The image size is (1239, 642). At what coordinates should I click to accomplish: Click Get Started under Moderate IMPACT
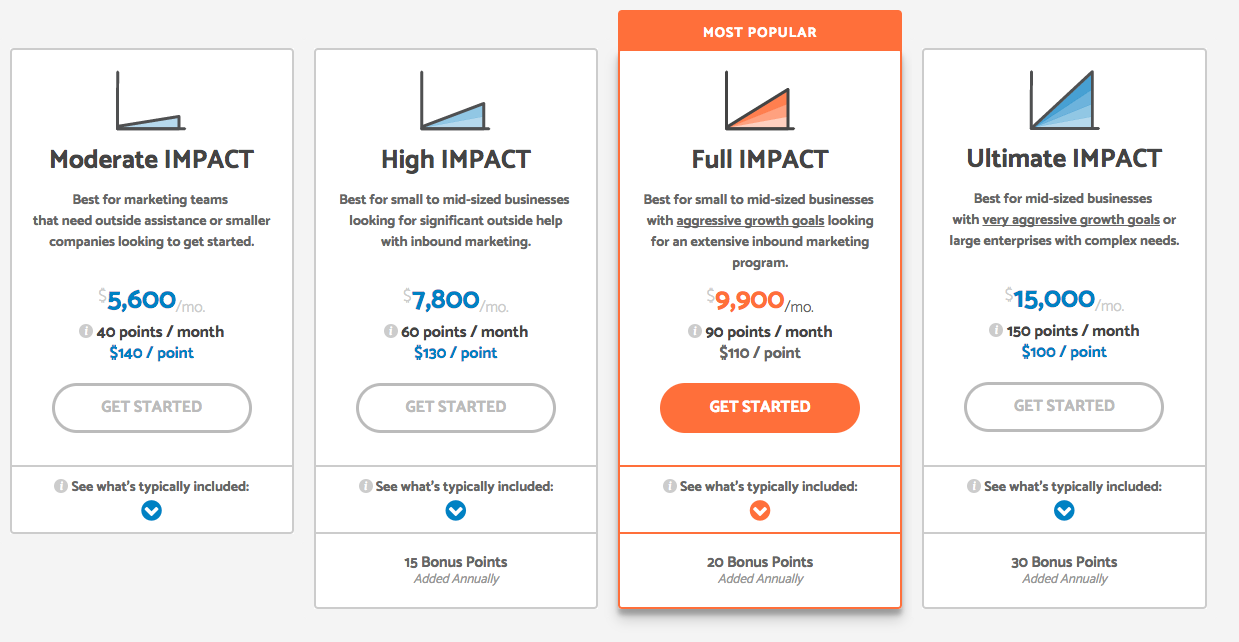[x=151, y=407]
